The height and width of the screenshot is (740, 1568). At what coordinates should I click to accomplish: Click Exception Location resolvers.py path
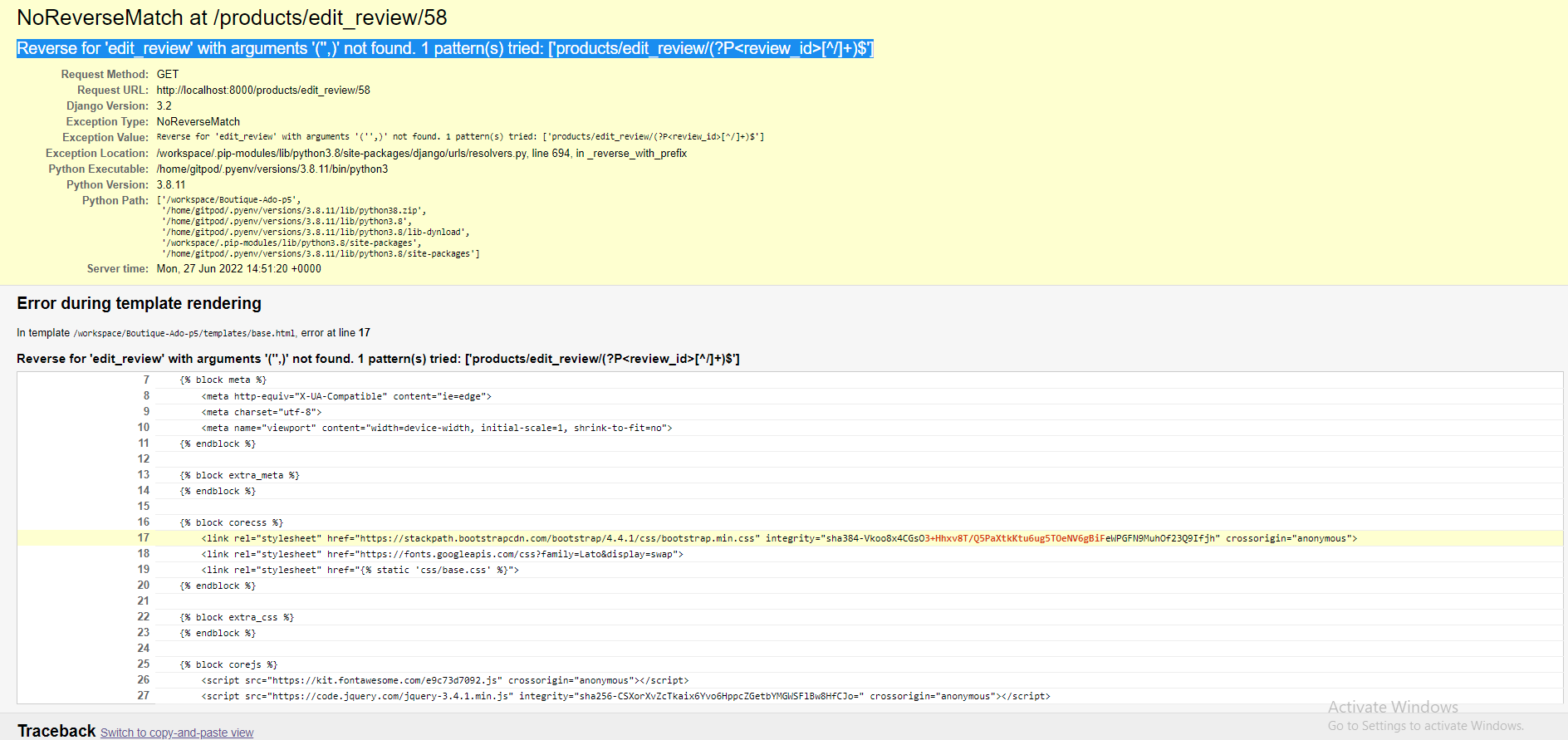422,153
